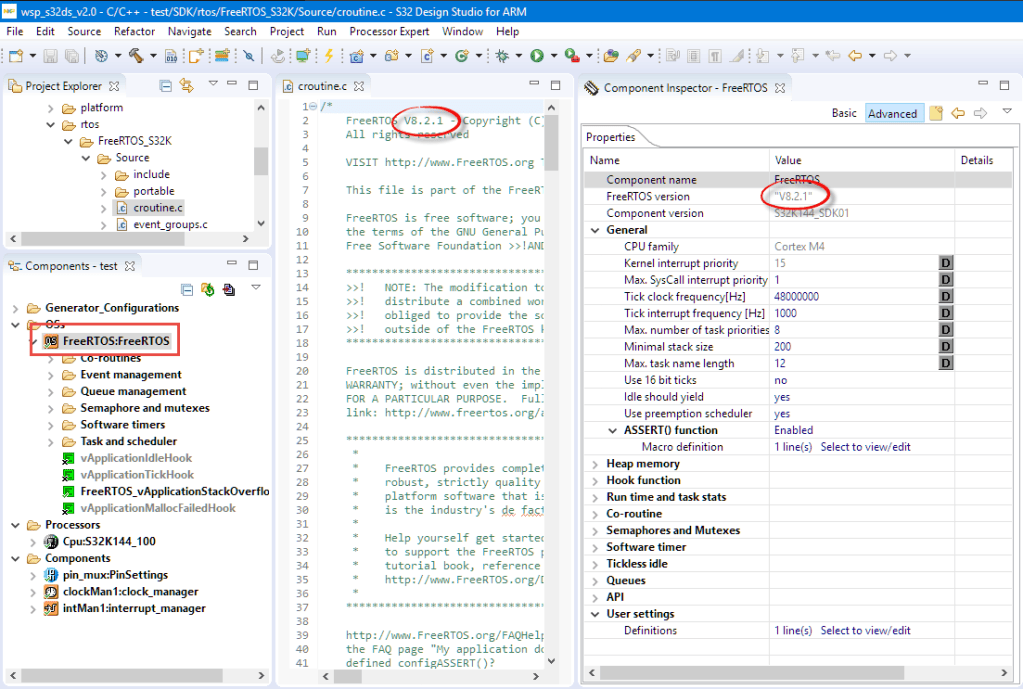1023x689 pixels.
Task: Click the Open Type folder icon
Action: click(x=611, y=56)
